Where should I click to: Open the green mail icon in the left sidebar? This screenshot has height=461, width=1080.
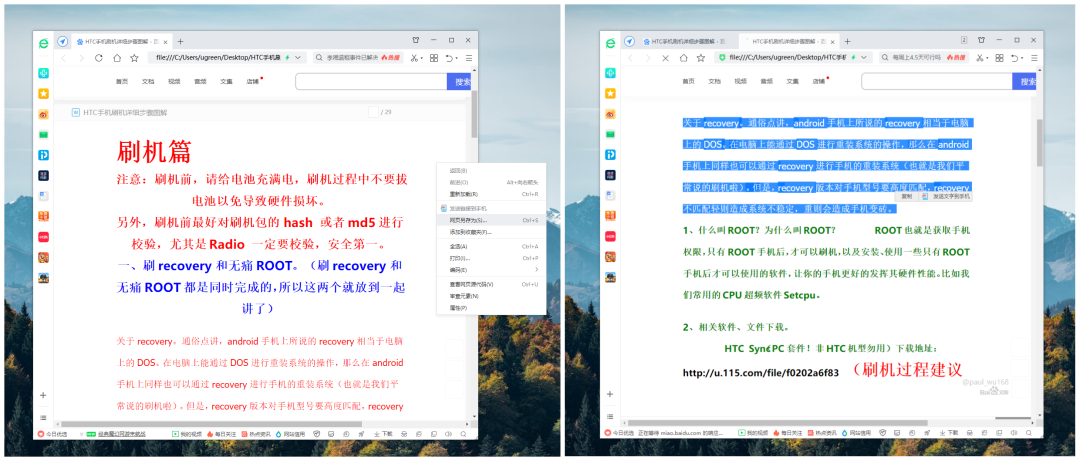click(x=43, y=134)
